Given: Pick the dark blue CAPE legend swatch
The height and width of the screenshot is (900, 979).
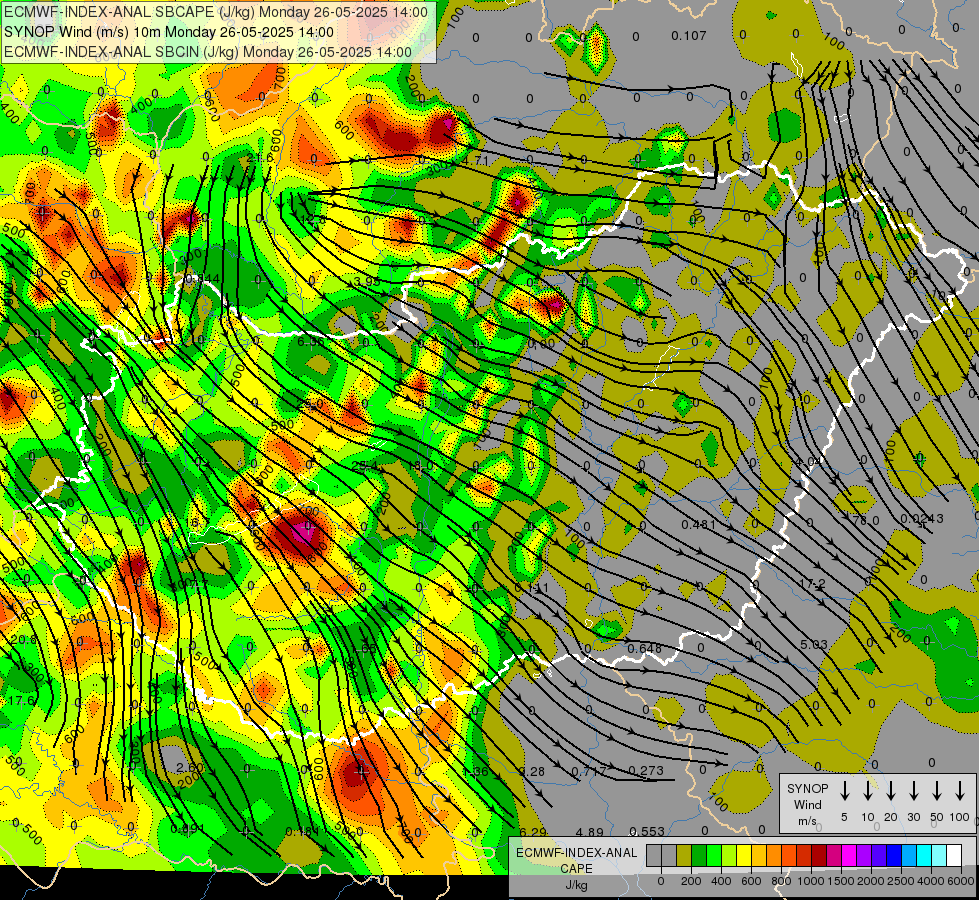Looking at the screenshot, I should pyautogui.click(x=893, y=855).
